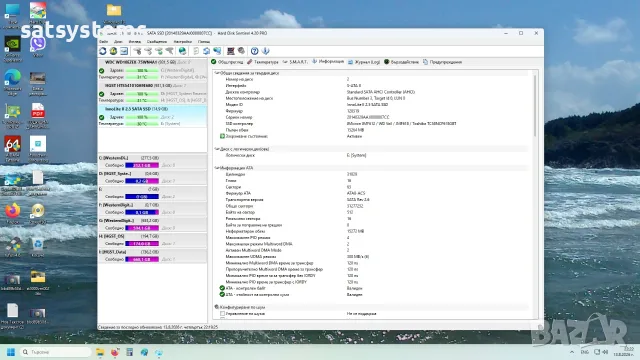Select the InnoLite 2.5 SATA SSD disk

click(x=152, y=117)
